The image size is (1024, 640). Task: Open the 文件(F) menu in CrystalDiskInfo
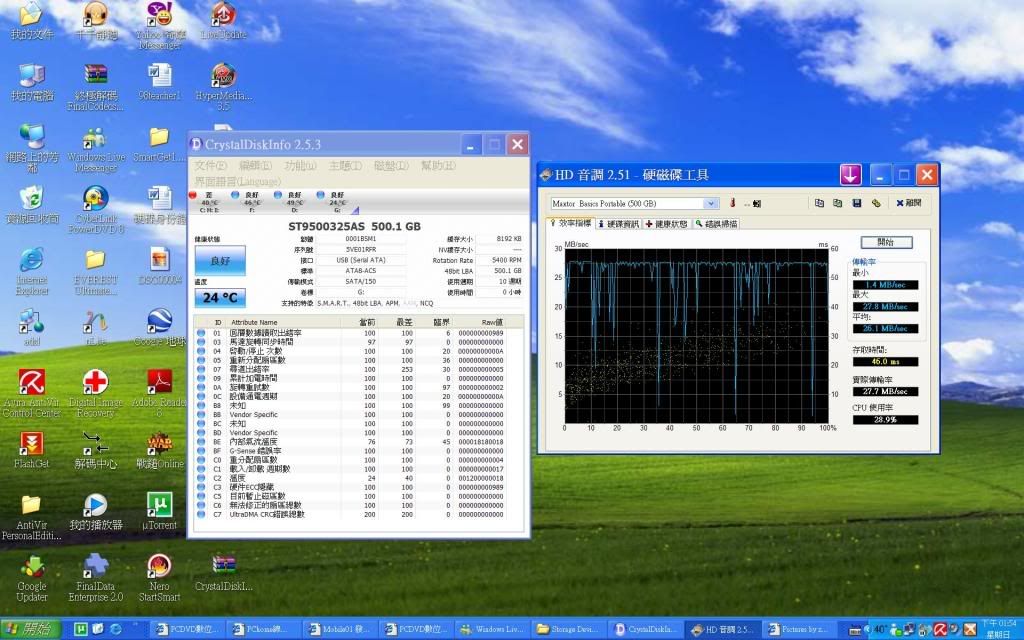(x=210, y=166)
